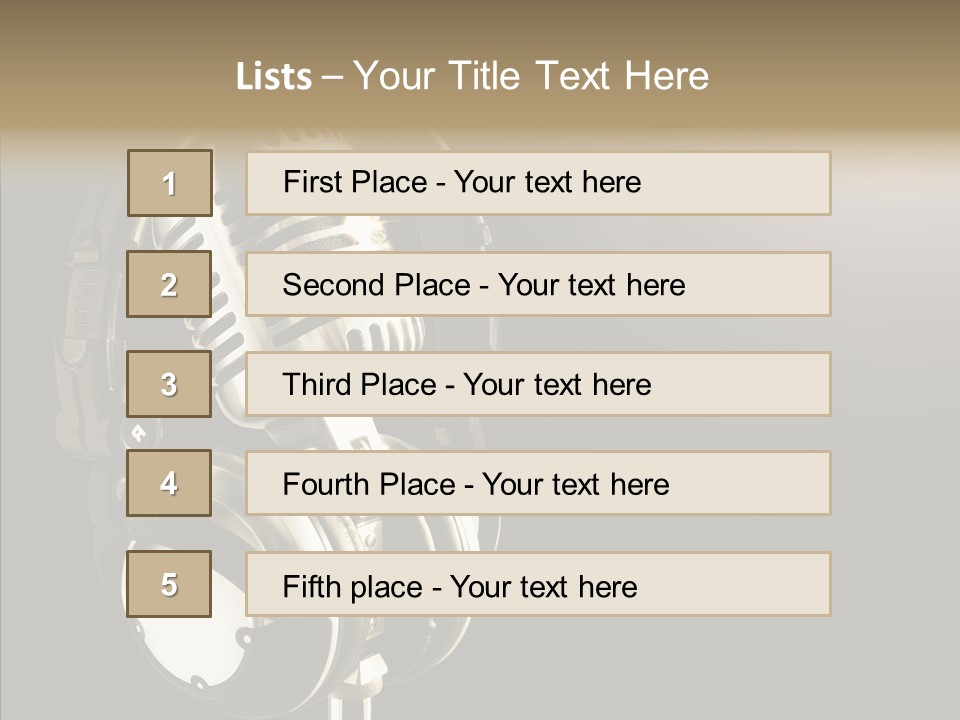The height and width of the screenshot is (720, 960).
Task: Click empty gray area right of list
Action: pyautogui.click(x=895, y=400)
